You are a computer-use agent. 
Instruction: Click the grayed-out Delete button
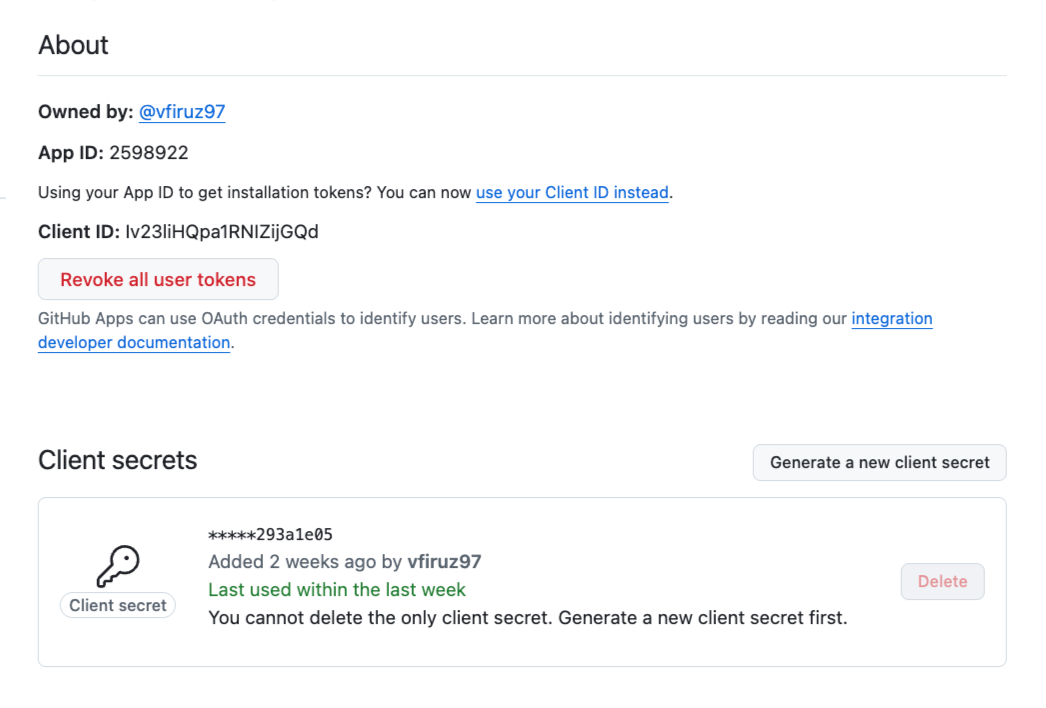tap(941, 581)
